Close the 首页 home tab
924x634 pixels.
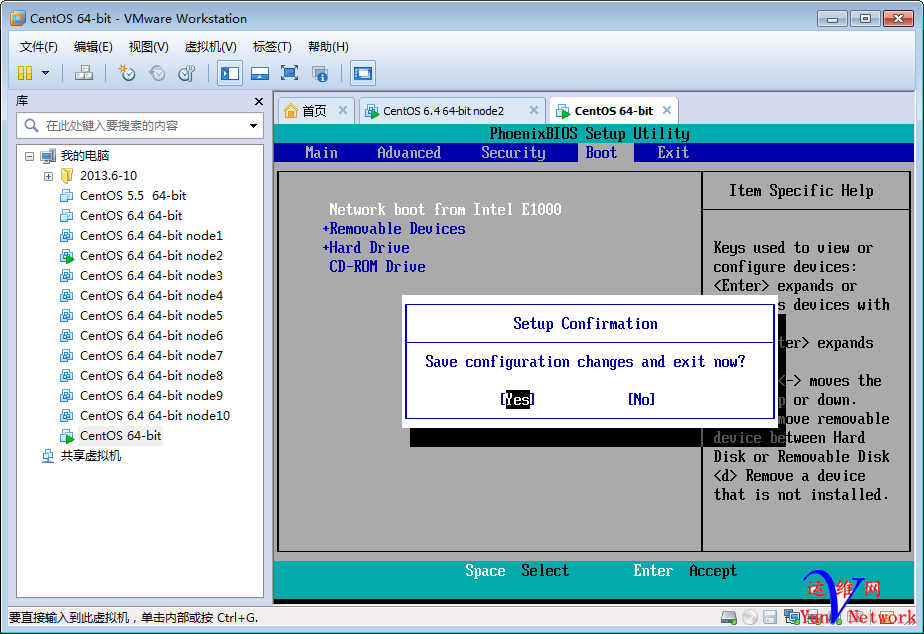click(x=343, y=110)
